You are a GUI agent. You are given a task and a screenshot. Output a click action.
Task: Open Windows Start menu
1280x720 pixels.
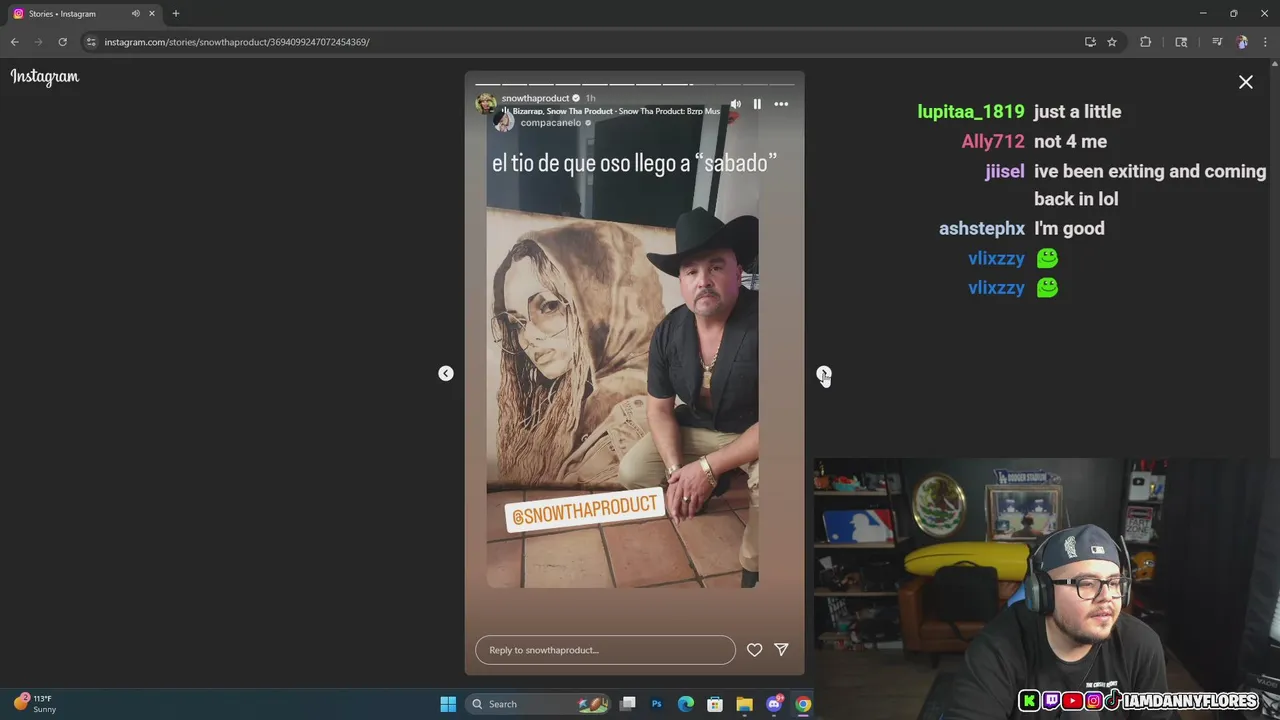(x=448, y=704)
